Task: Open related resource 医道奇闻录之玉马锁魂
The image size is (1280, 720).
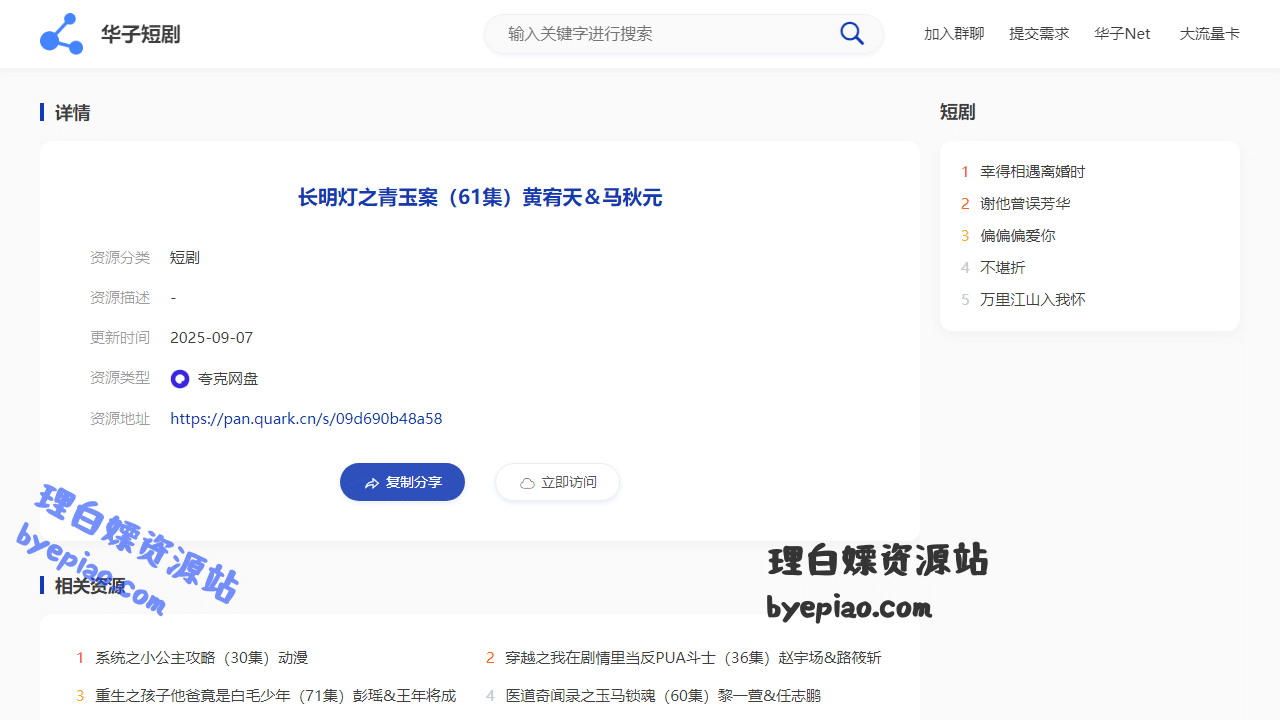Action: click(x=663, y=695)
